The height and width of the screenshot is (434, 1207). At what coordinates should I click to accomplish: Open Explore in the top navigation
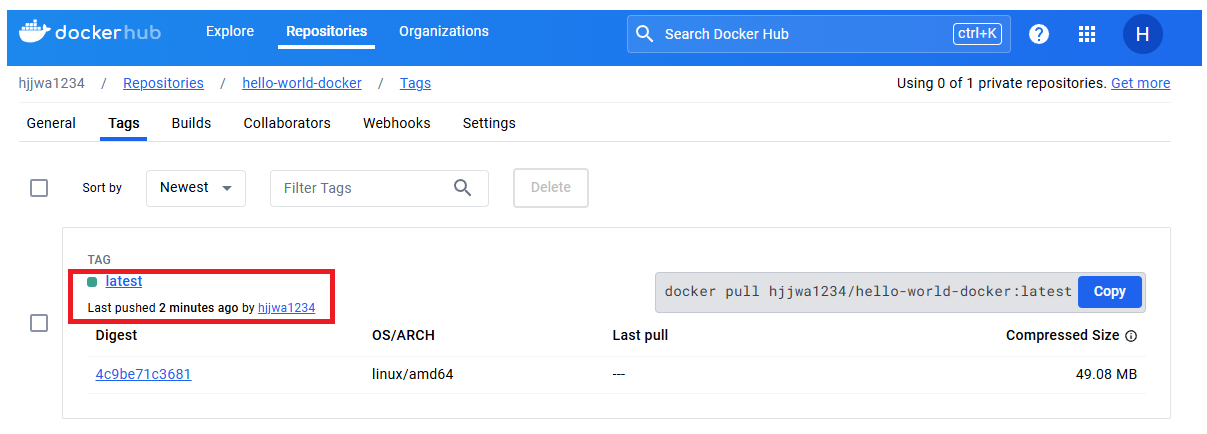coord(230,31)
